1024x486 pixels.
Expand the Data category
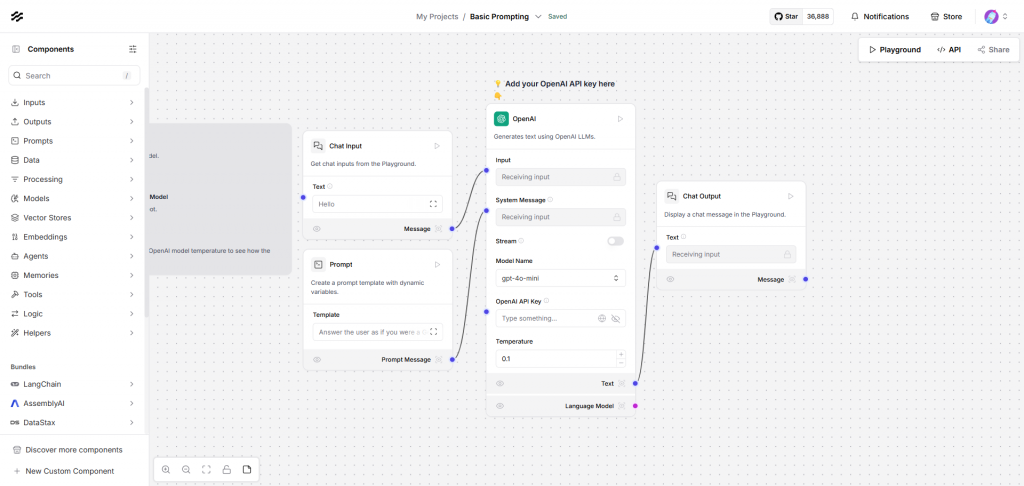click(73, 160)
